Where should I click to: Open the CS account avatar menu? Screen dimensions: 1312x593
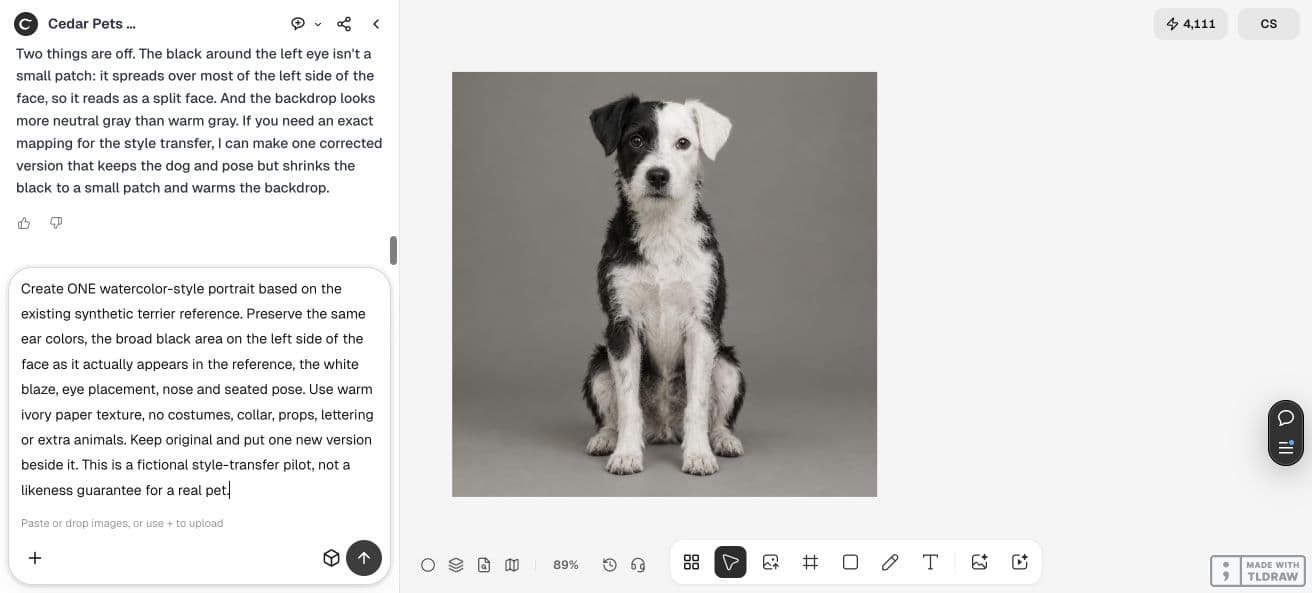click(1268, 24)
